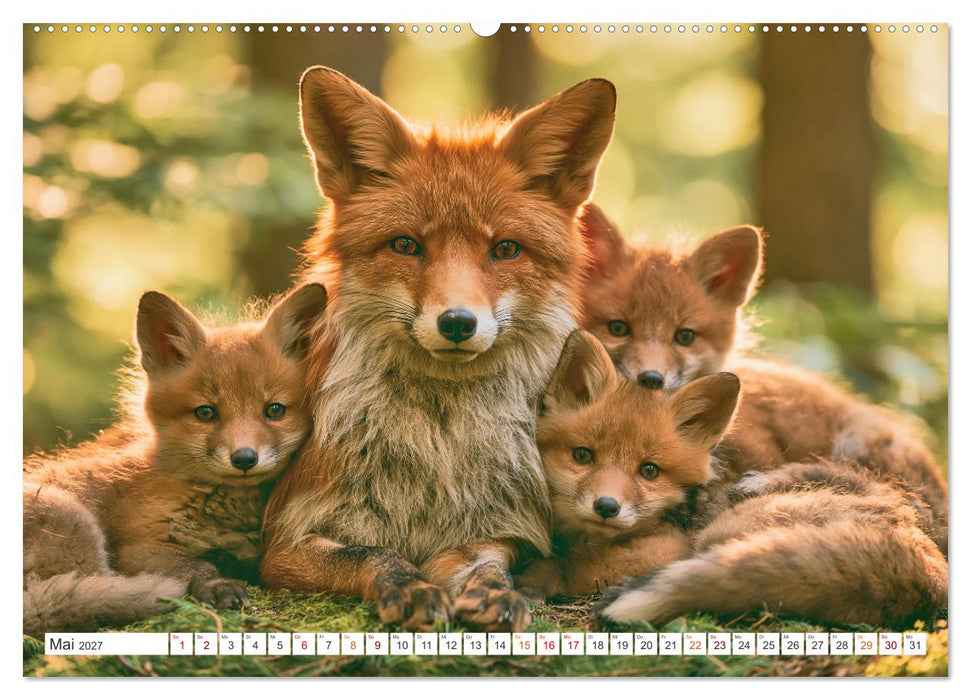971x700 pixels.
Task: Choose day 26 in the calendar strip
Action: tap(793, 644)
